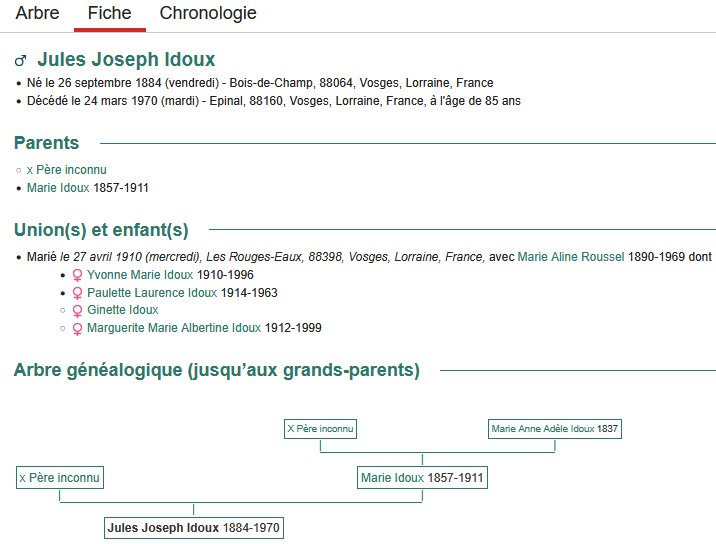Open Ginette Idoux's profile link
The width and height of the screenshot is (716, 544).
point(122,311)
